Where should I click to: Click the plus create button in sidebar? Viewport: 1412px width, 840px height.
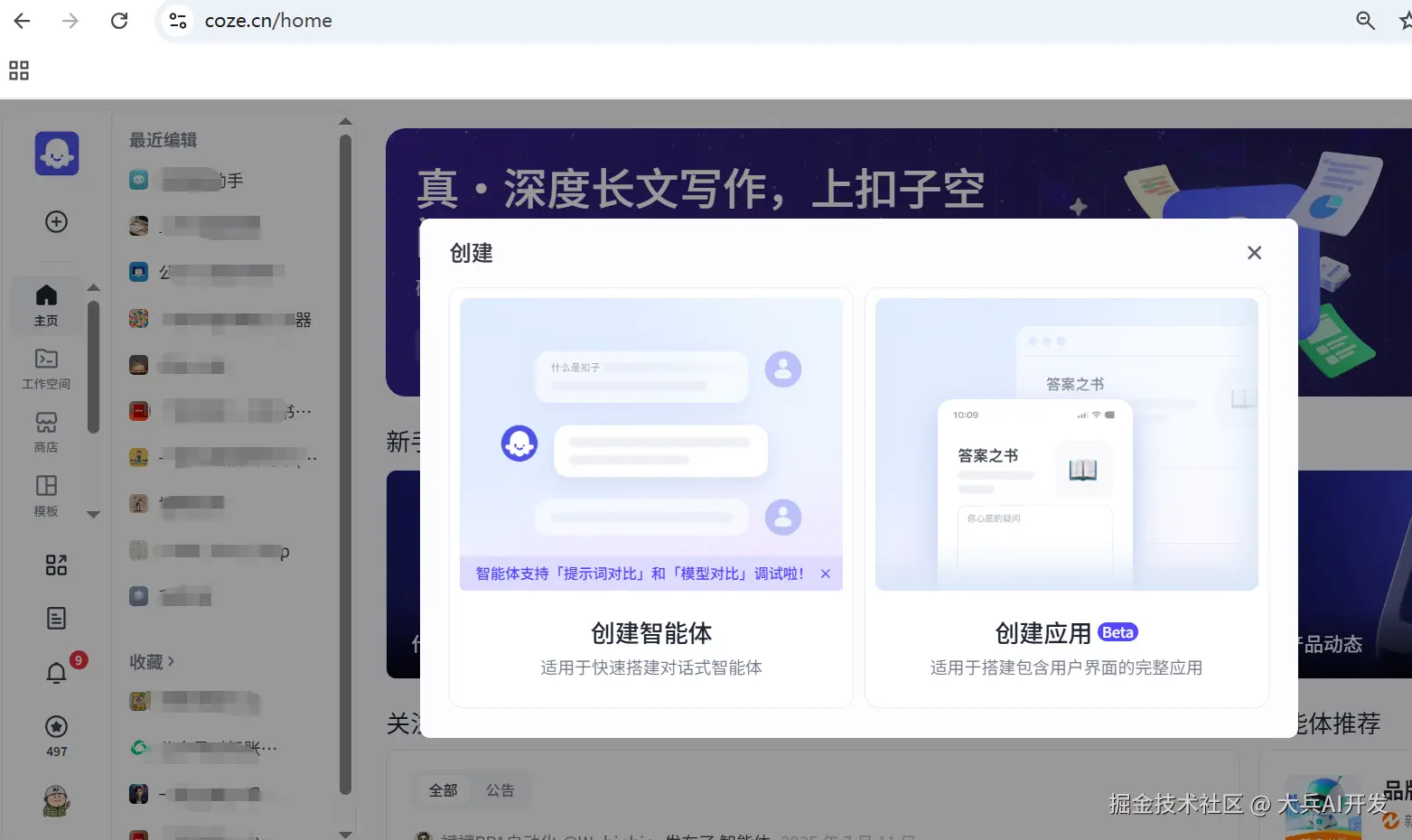[56, 221]
